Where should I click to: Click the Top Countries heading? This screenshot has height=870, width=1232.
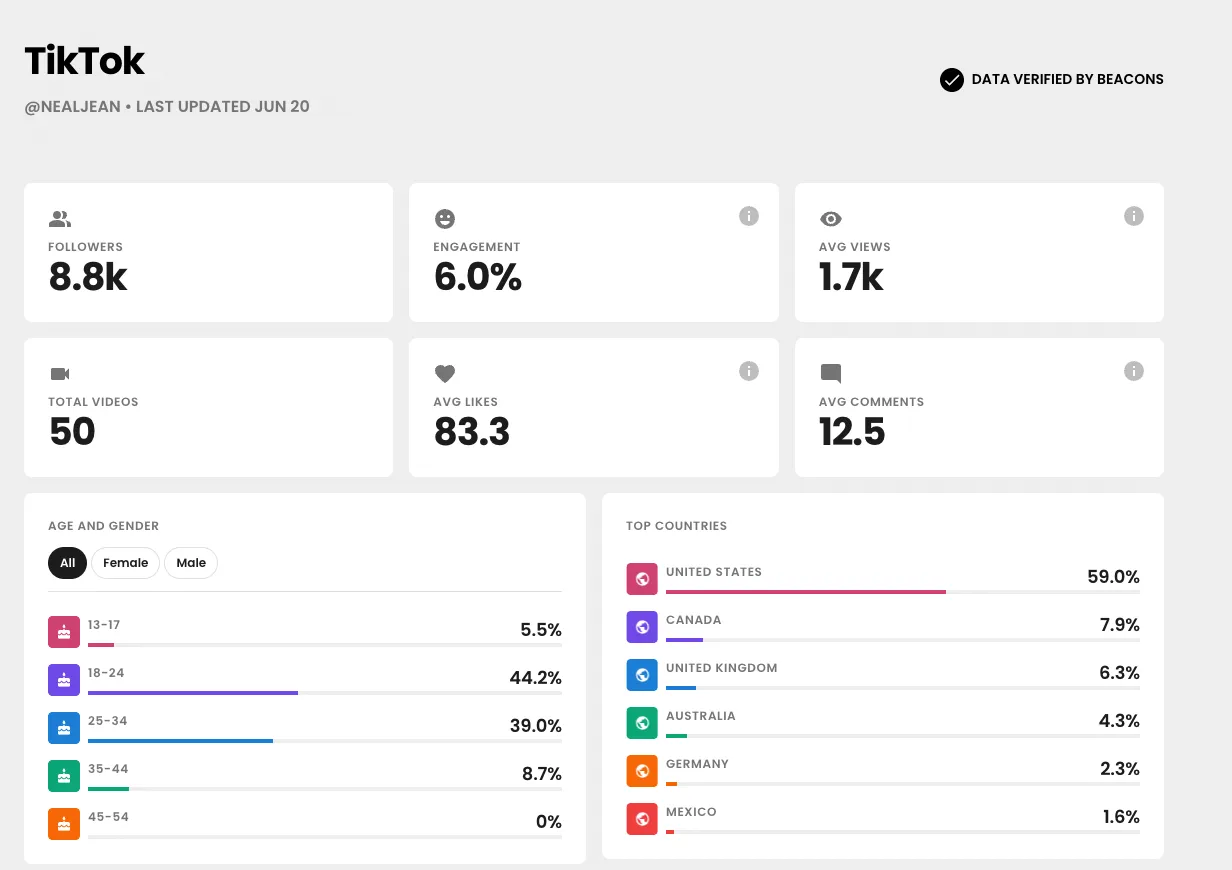click(x=677, y=526)
